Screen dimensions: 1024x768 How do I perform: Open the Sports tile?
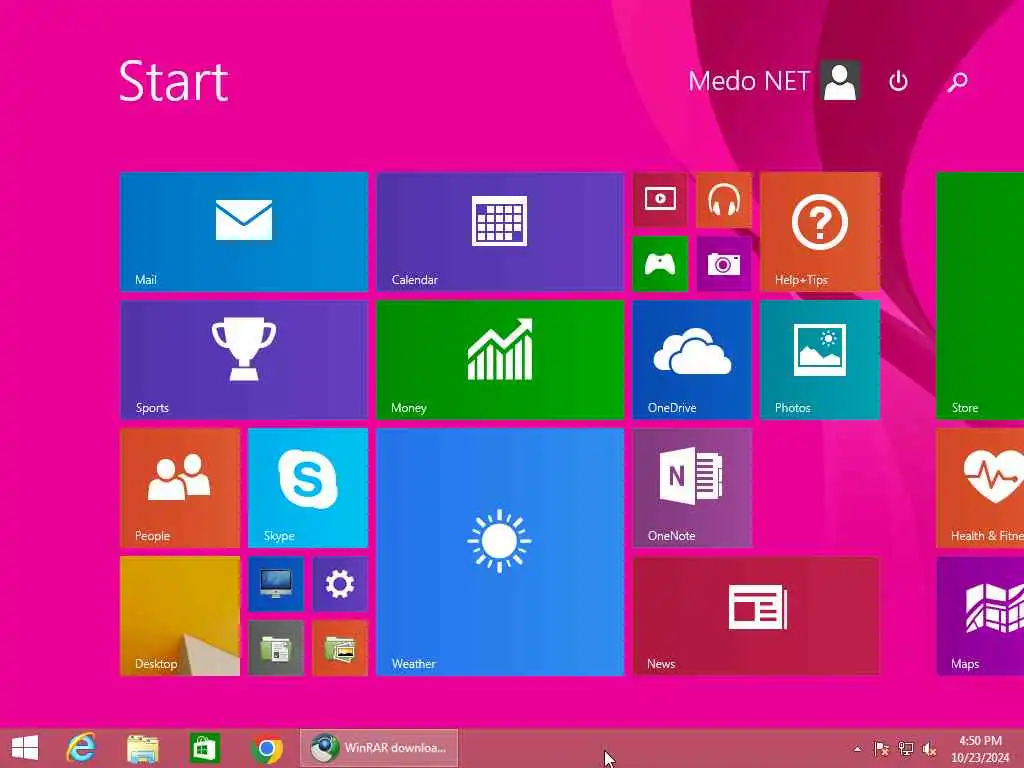tap(244, 360)
